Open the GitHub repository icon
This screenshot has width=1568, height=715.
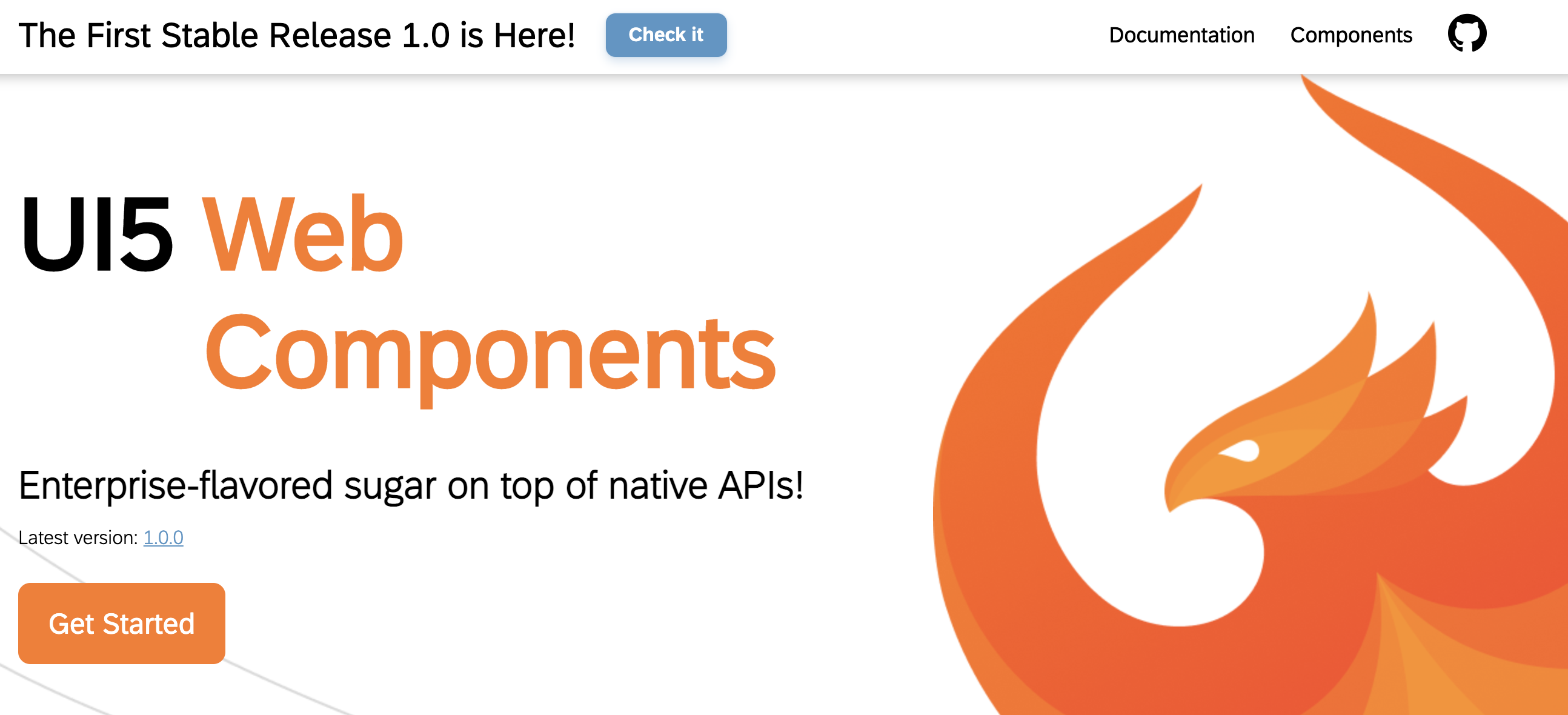coord(1466,33)
